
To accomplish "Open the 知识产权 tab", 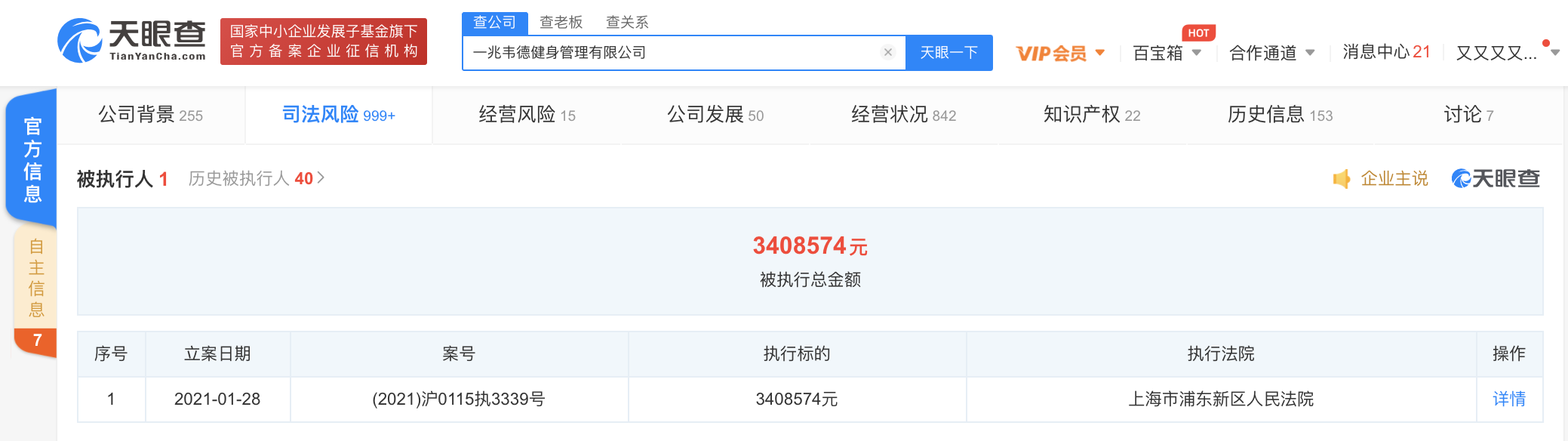I will pyautogui.click(x=1092, y=115).
